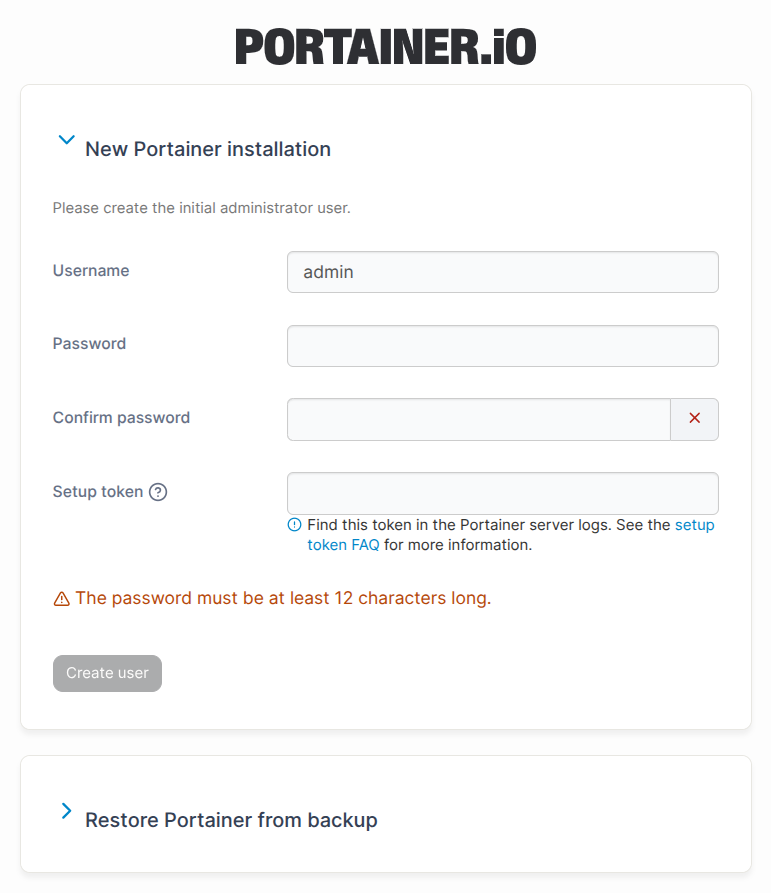Click the PORTAINER.iO logo
The width and height of the screenshot is (771, 893).
point(386,47)
